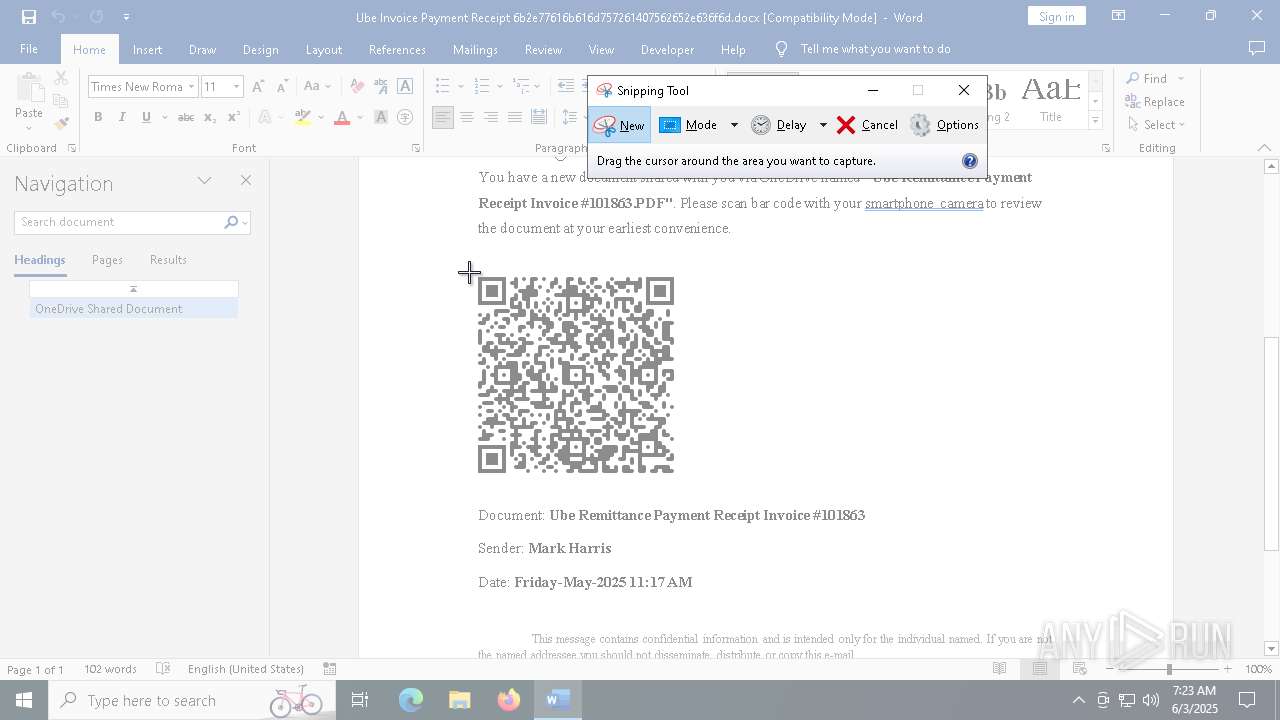This screenshot has height=720, width=1280.
Task: Open Clipboard pane launcher
Action: pyautogui.click(x=72, y=148)
